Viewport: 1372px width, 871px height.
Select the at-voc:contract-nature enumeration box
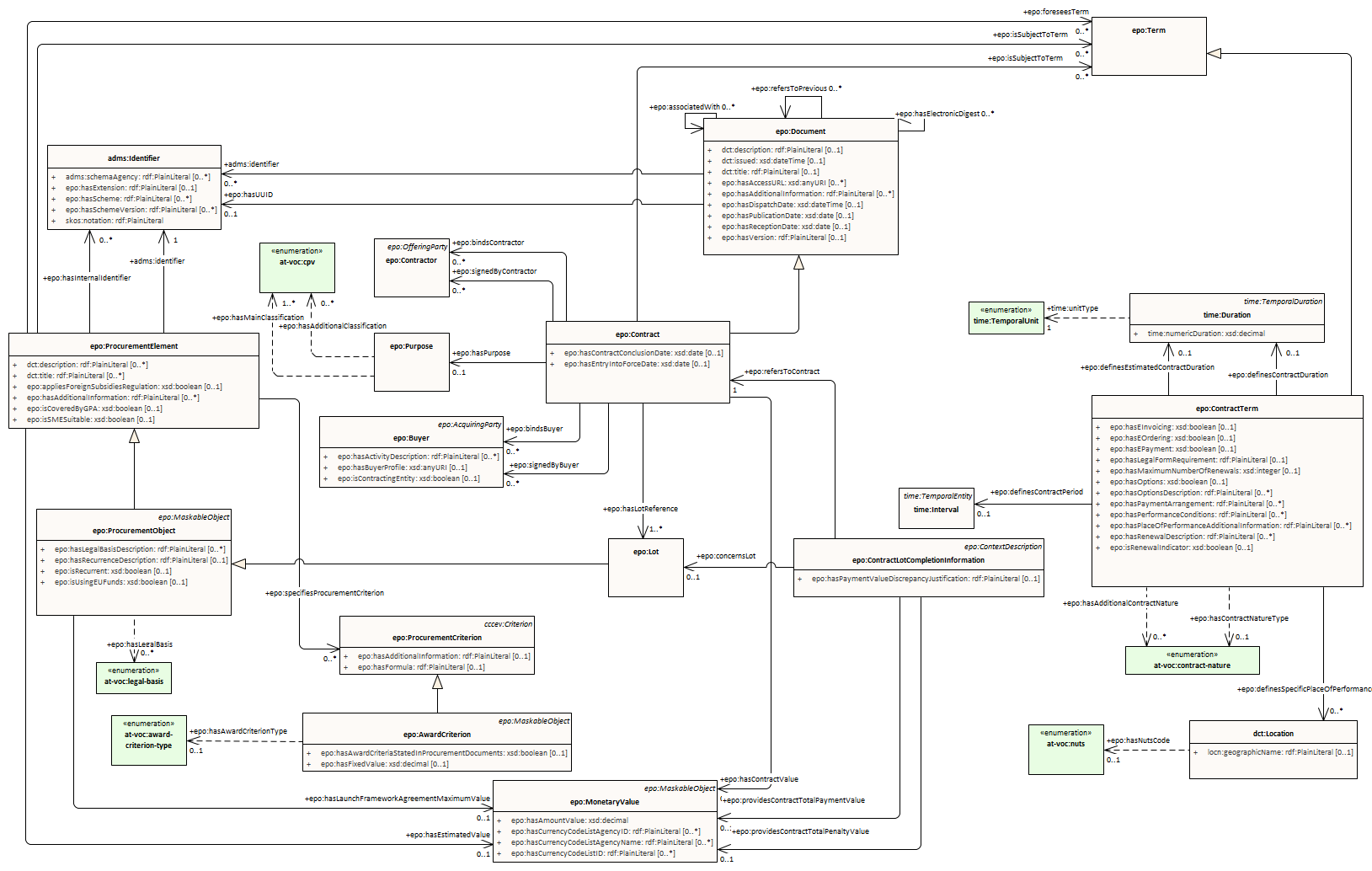point(1192,660)
